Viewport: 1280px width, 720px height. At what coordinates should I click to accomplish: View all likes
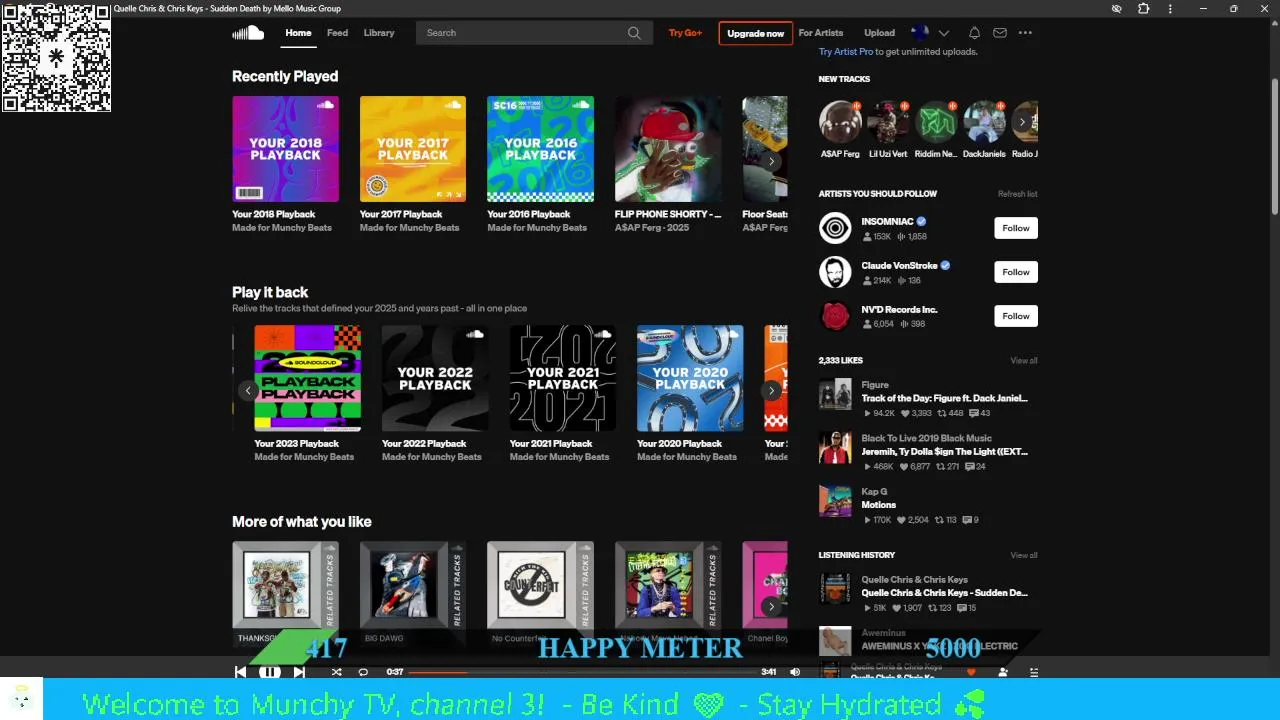click(x=1024, y=361)
